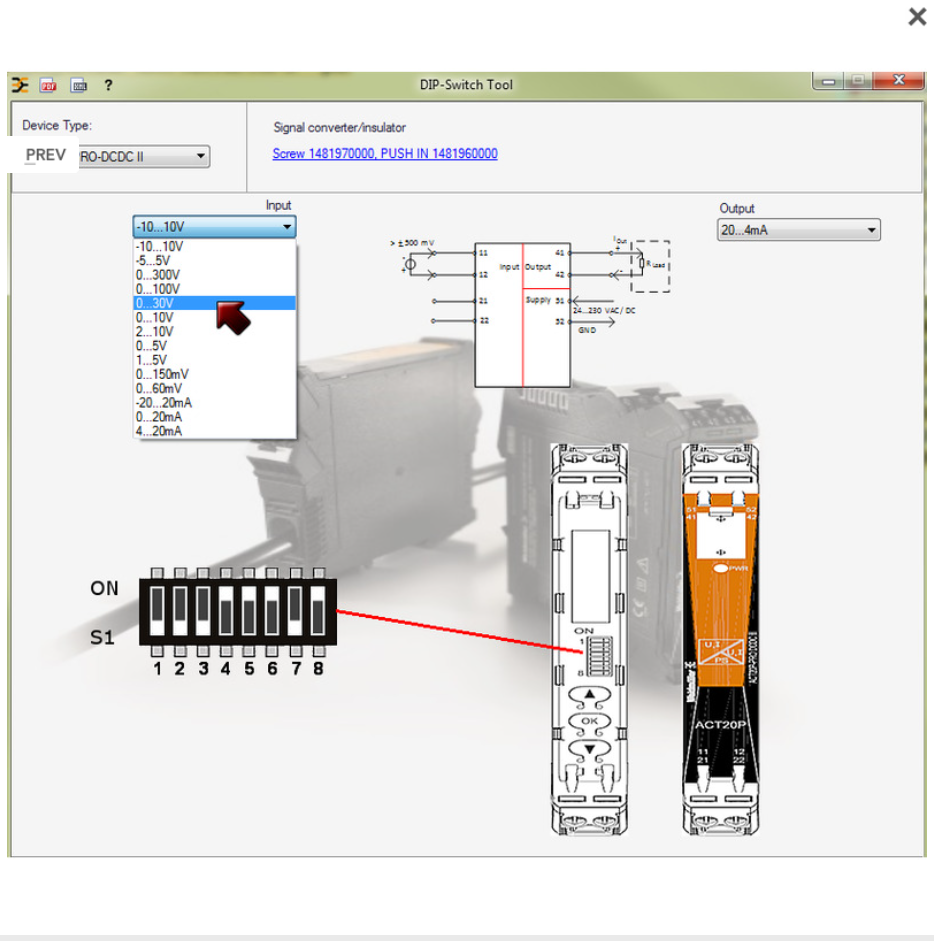Pick 2...10V from the input list
Screen dimensions: 934x941
click(x=214, y=331)
